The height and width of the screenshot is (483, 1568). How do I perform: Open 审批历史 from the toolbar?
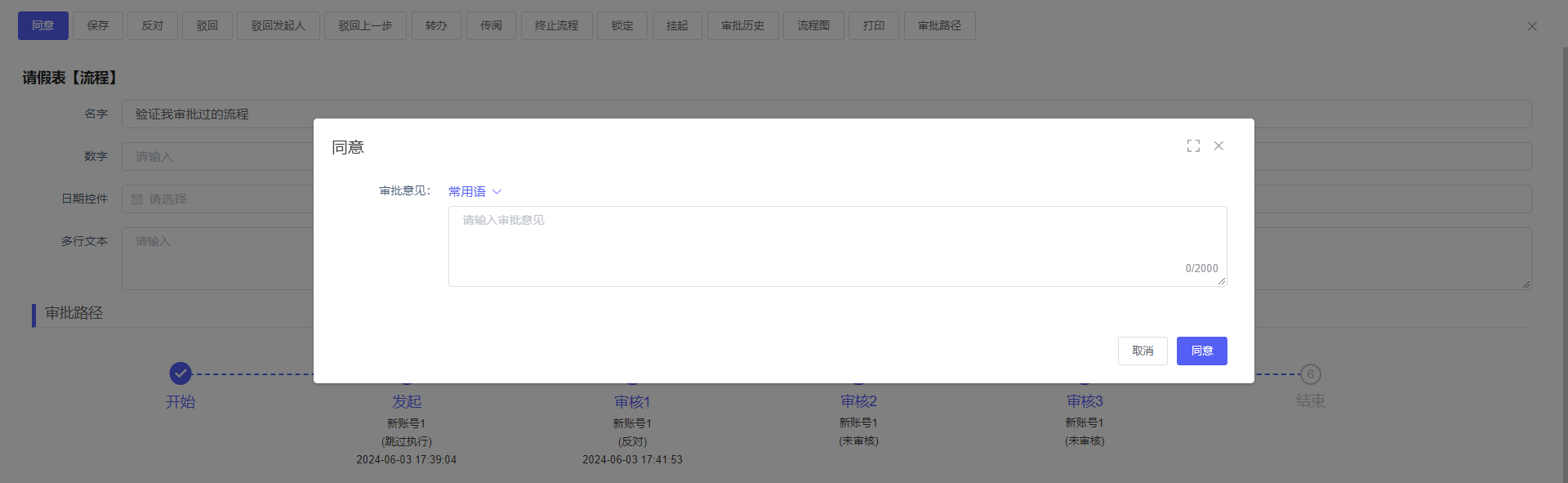tap(742, 26)
